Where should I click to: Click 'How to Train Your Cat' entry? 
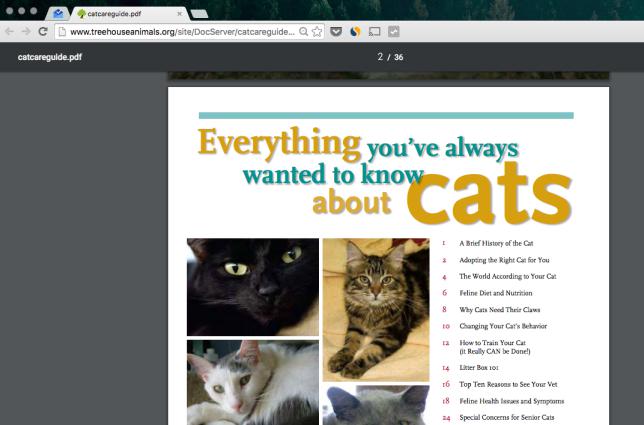click(495, 347)
